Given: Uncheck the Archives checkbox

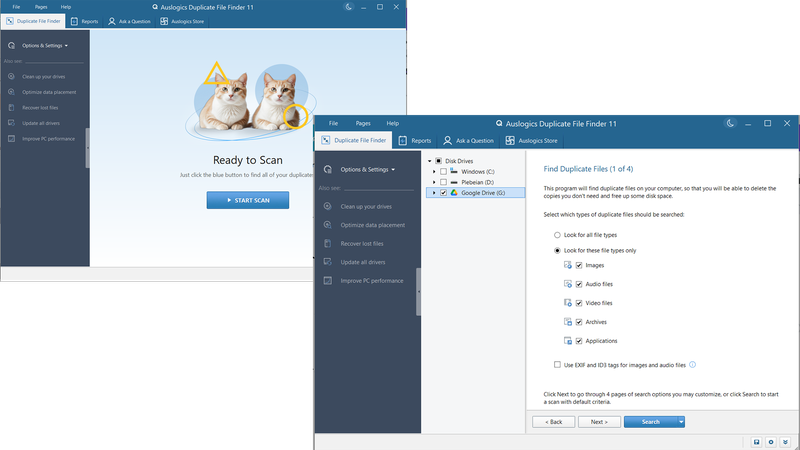Looking at the screenshot, I should (579, 322).
